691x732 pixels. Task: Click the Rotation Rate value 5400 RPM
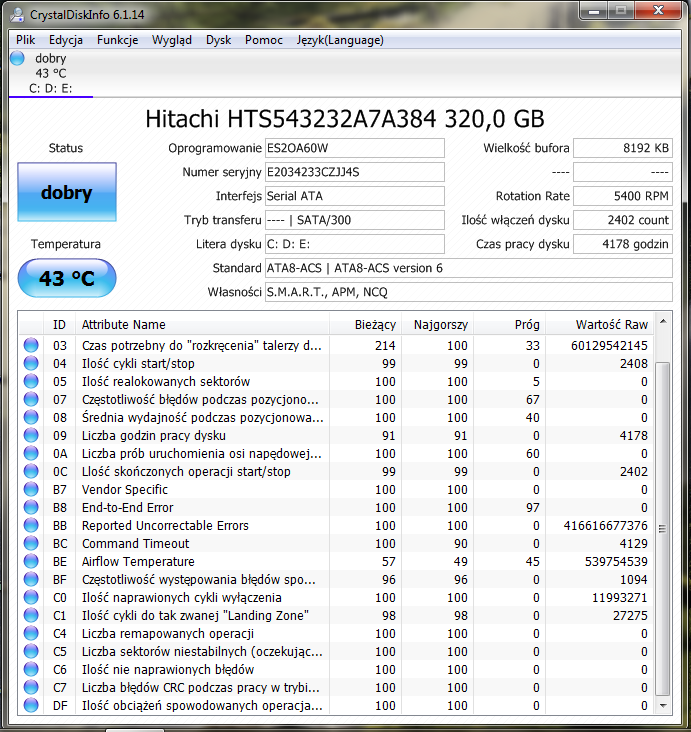[x=623, y=196]
